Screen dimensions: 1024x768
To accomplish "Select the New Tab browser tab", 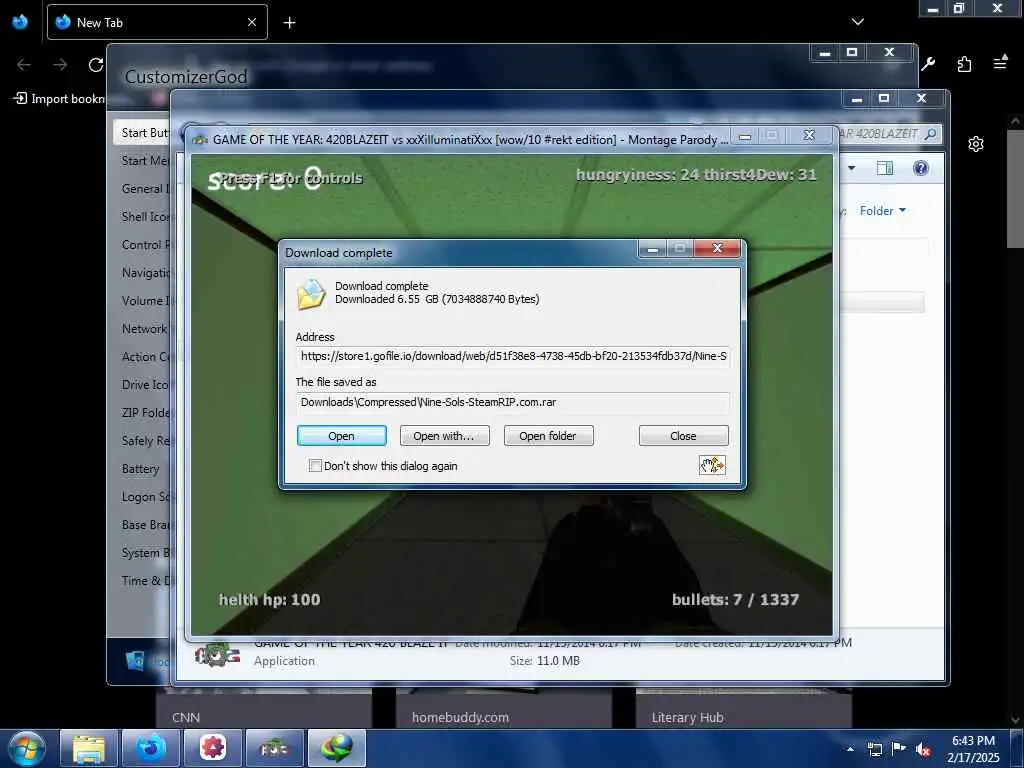I will pos(157,22).
